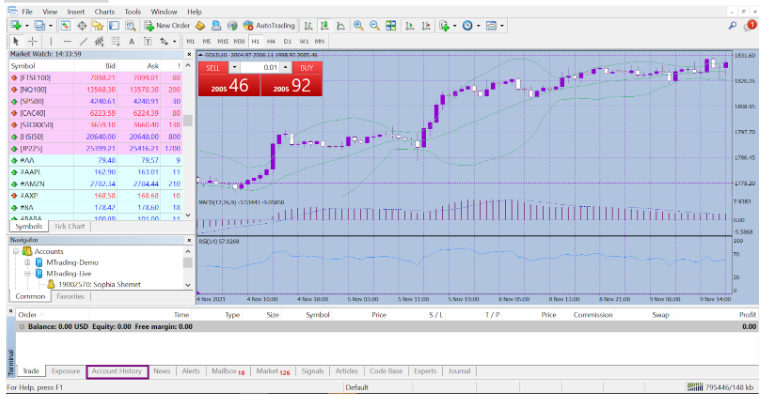769x403 pixels.
Task: Click the 0.01 volume input field
Action: 260,68
